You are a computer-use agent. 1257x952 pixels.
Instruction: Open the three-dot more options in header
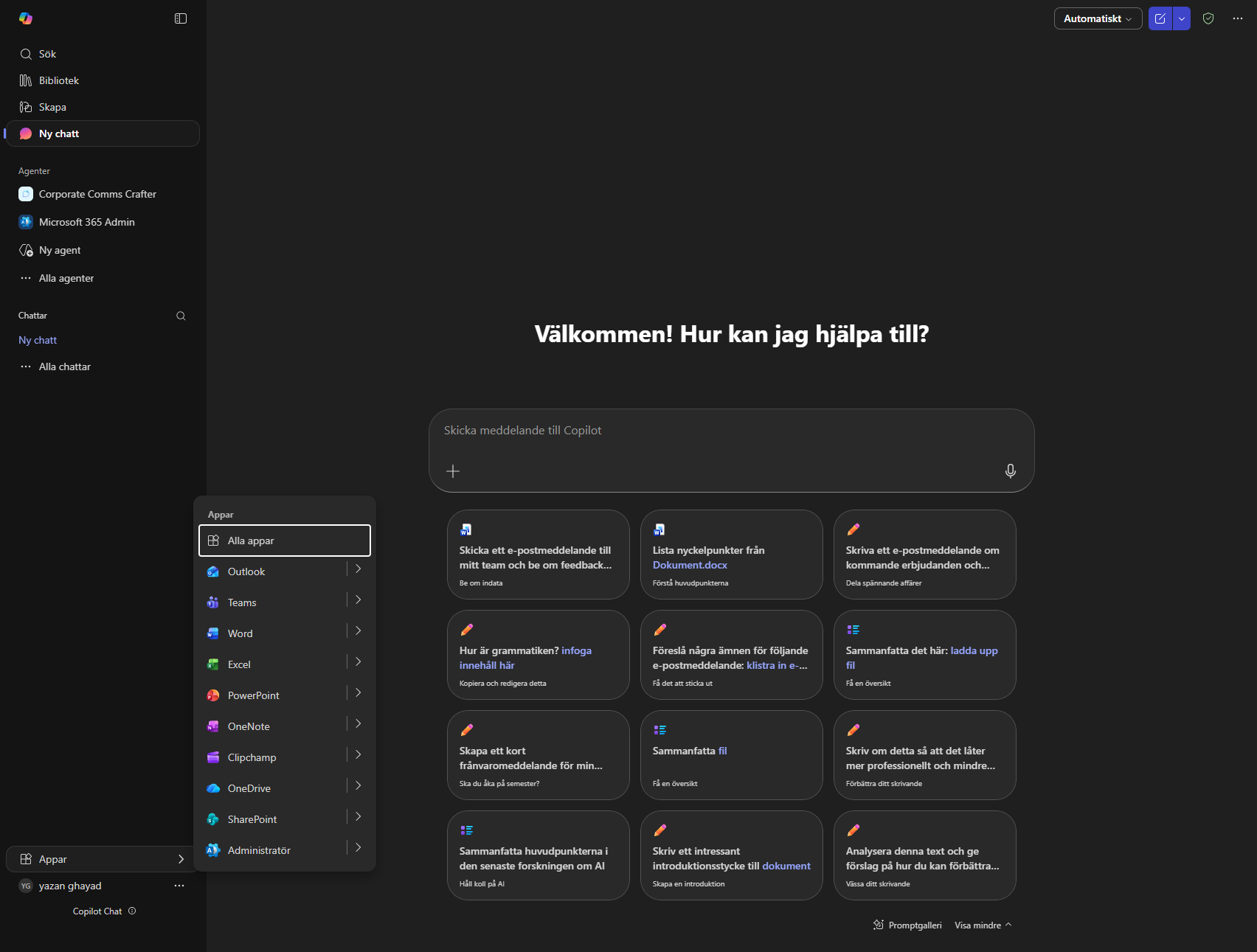click(x=1238, y=18)
